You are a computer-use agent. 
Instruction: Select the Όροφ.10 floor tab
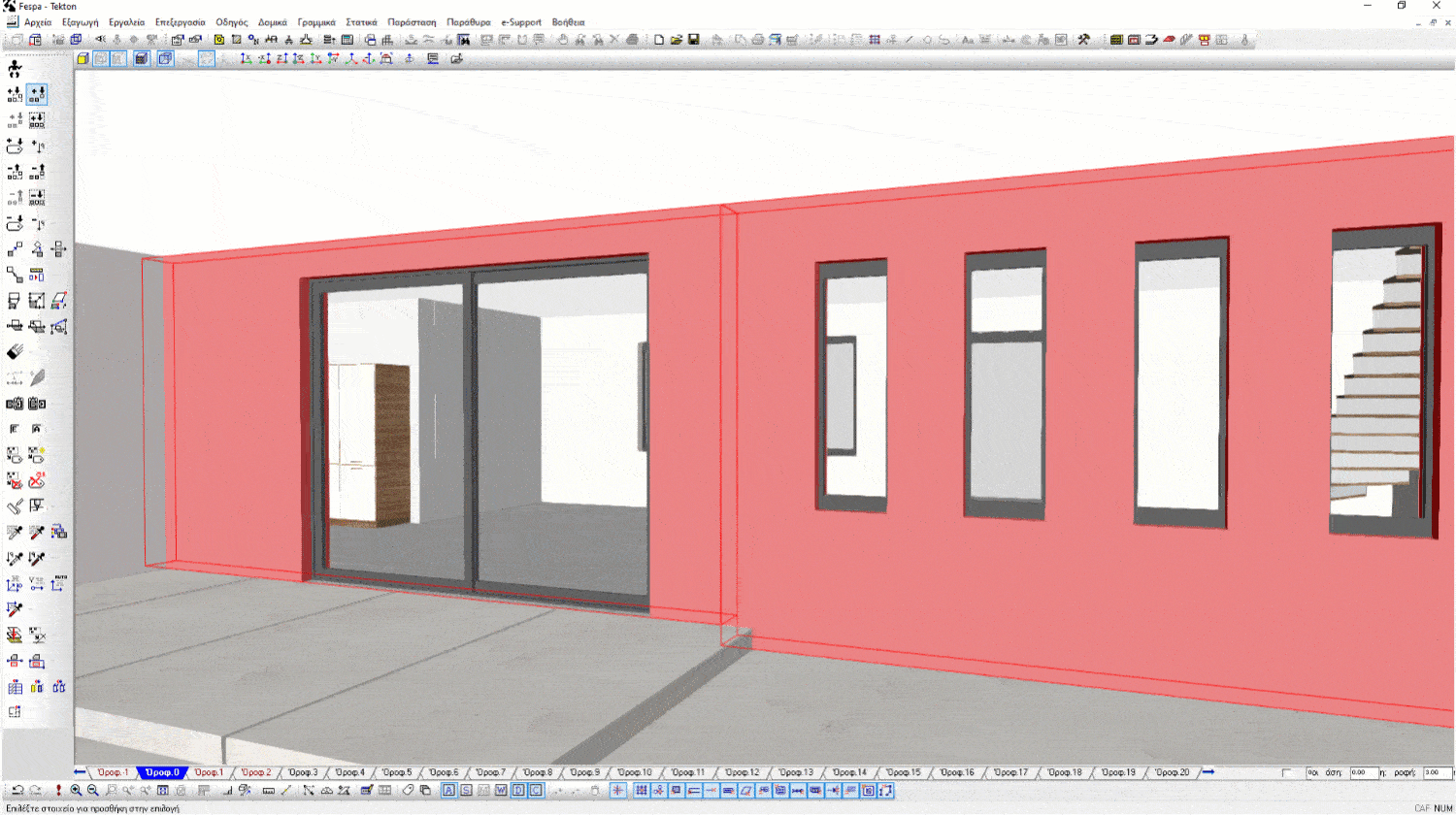click(635, 773)
